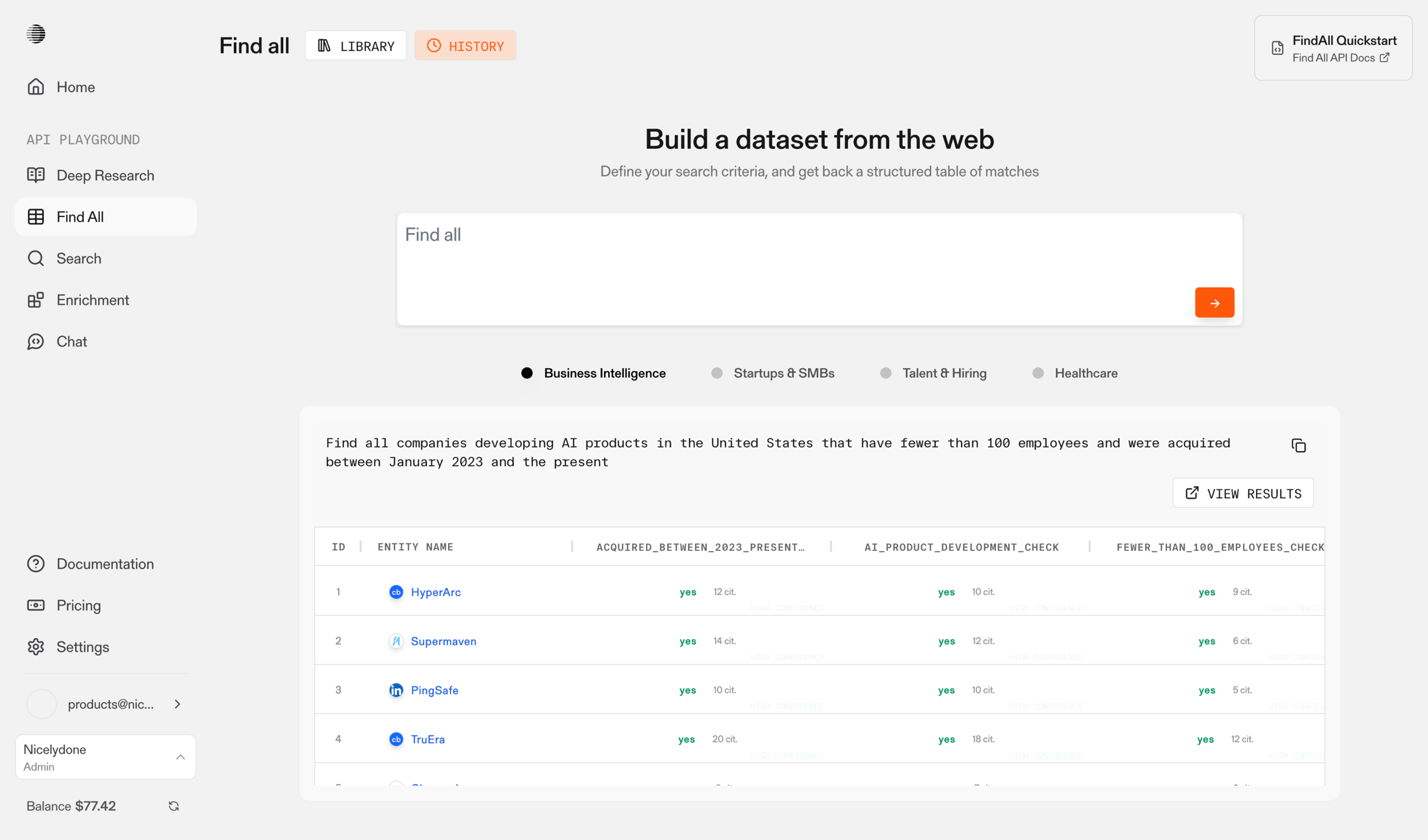Select the Healthcare example category
The image size is (1428, 840).
pos(1075,373)
